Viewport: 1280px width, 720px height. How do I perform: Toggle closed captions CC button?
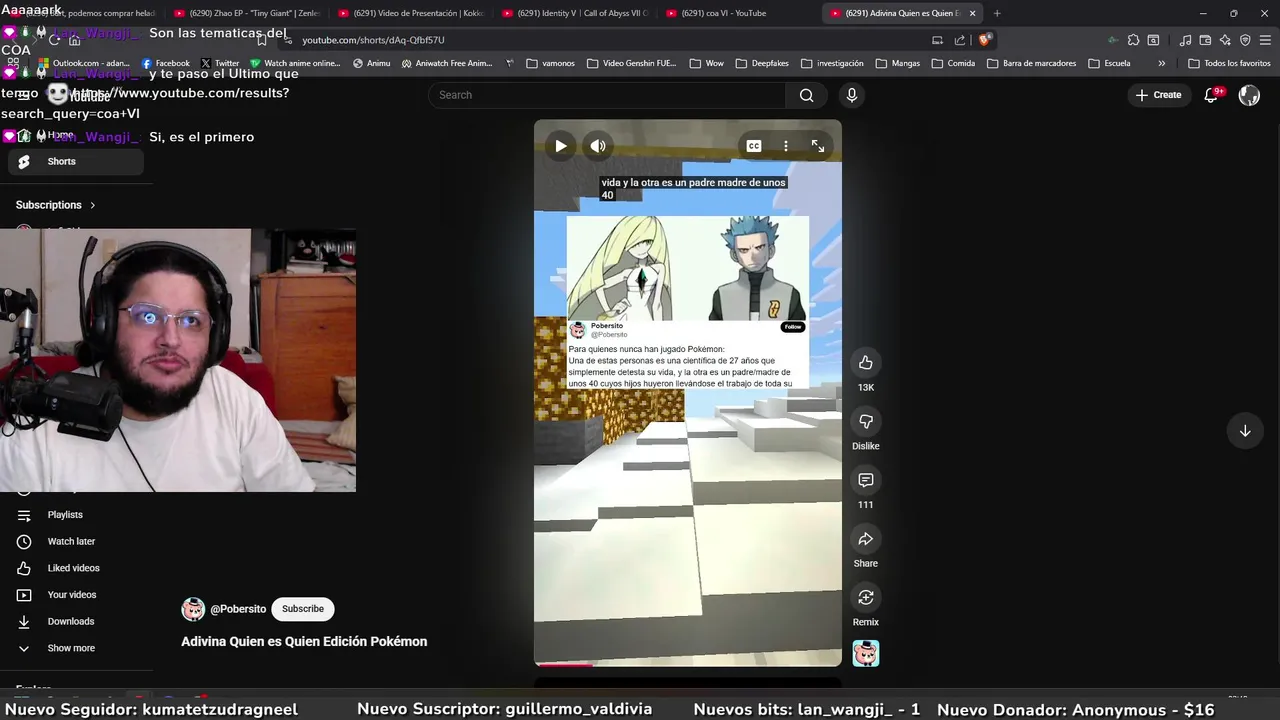[x=754, y=146]
